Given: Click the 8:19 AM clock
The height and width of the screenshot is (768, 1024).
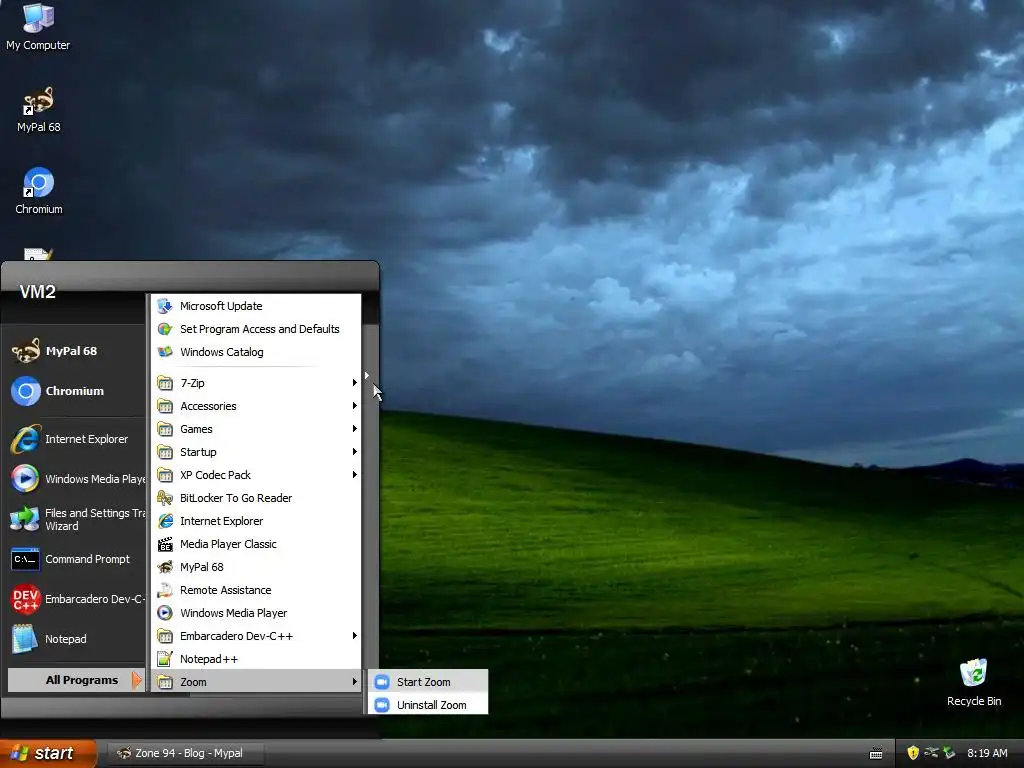Looking at the screenshot, I should pos(987,753).
